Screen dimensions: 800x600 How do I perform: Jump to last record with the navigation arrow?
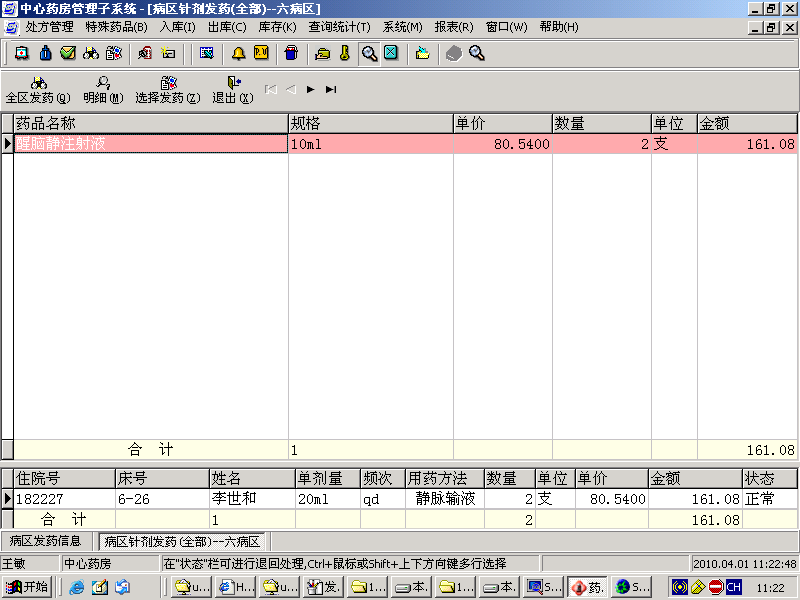pyautogui.click(x=331, y=90)
